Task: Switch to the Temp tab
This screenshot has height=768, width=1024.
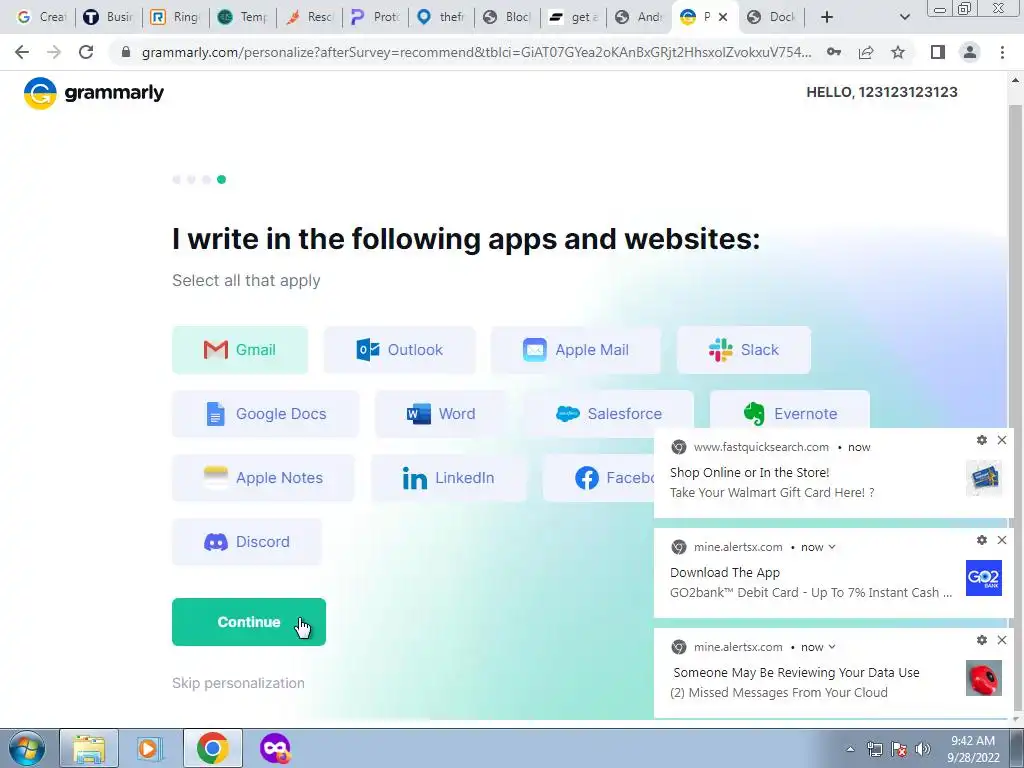Action: coord(242,17)
